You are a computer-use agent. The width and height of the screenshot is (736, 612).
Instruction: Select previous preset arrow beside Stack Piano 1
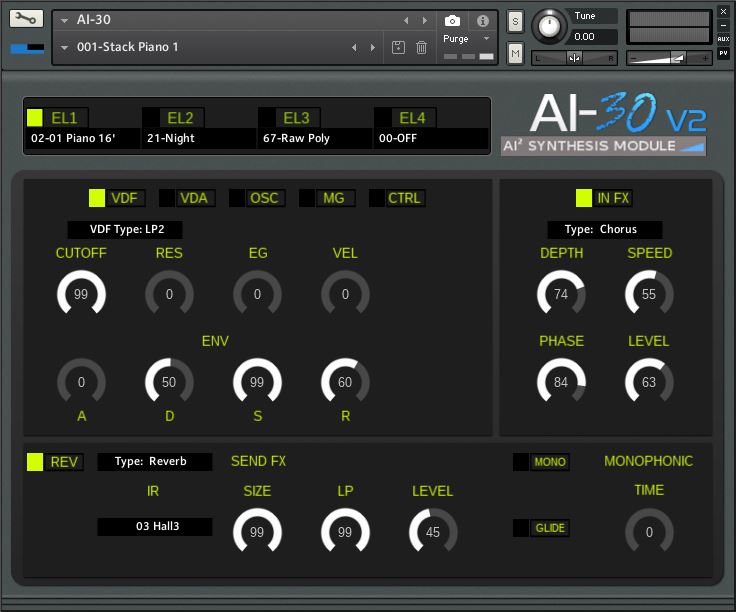354,47
